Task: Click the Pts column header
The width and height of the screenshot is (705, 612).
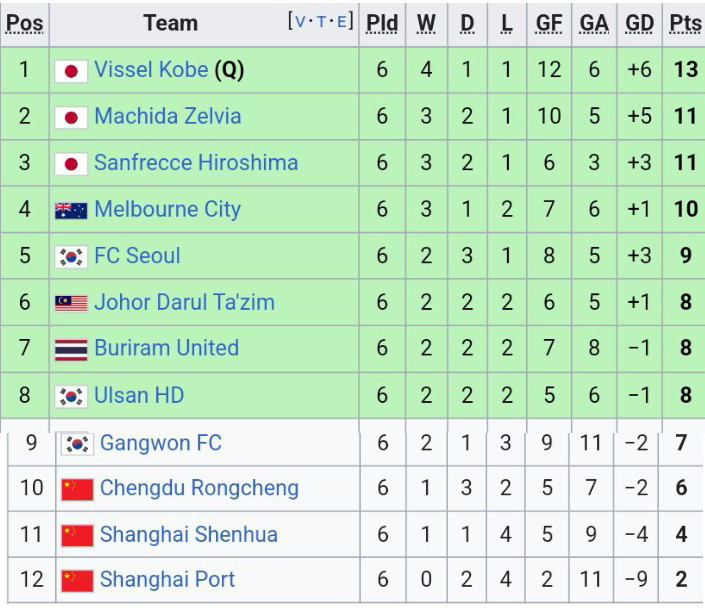Action: 684,23
